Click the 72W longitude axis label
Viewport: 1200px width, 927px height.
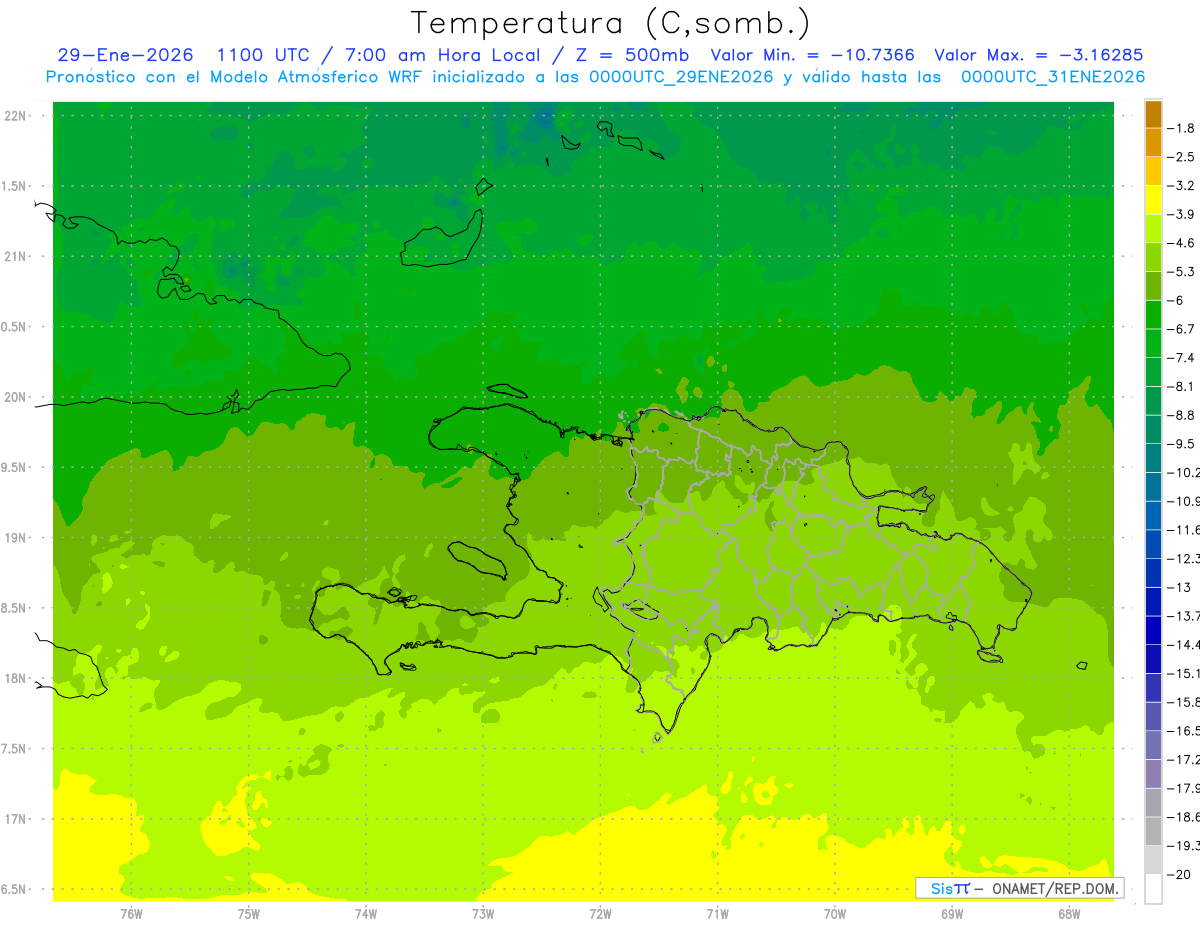click(x=601, y=913)
